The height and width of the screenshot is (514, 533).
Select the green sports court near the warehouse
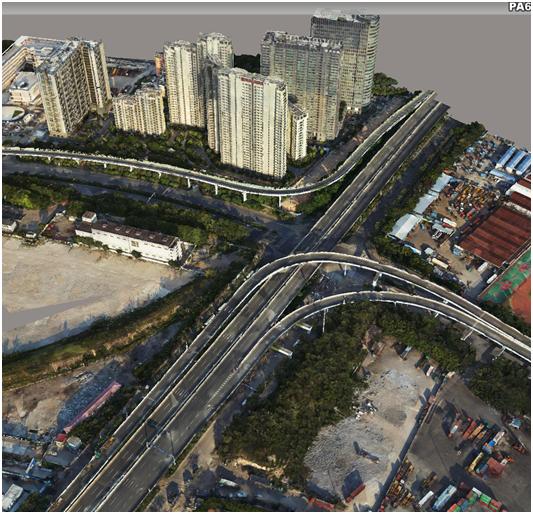(507, 280)
